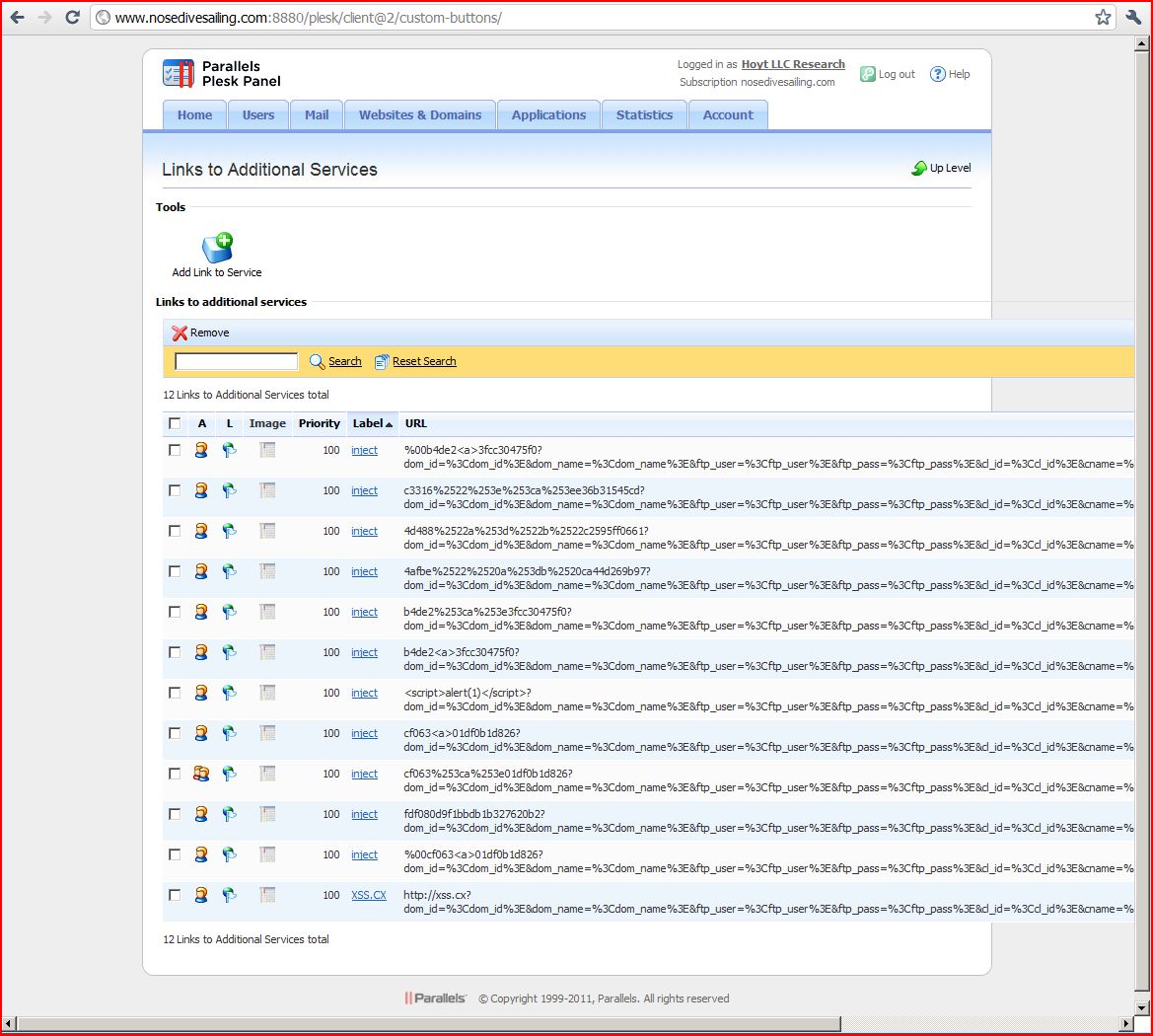This screenshot has height=1036, width=1153.
Task: Click the Log out icon
Action: (x=868, y=74)
